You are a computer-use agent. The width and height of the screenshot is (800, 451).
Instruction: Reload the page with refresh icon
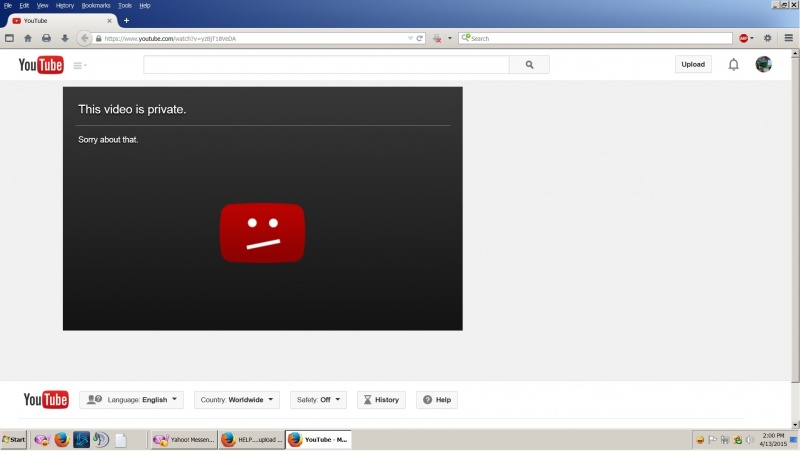(419, 38)
